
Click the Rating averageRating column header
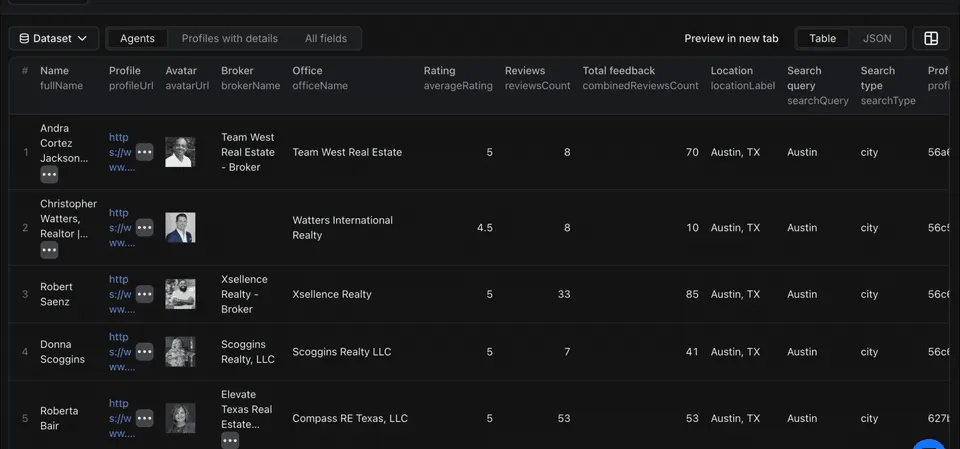pyautogui.click(x=458, y=78)
